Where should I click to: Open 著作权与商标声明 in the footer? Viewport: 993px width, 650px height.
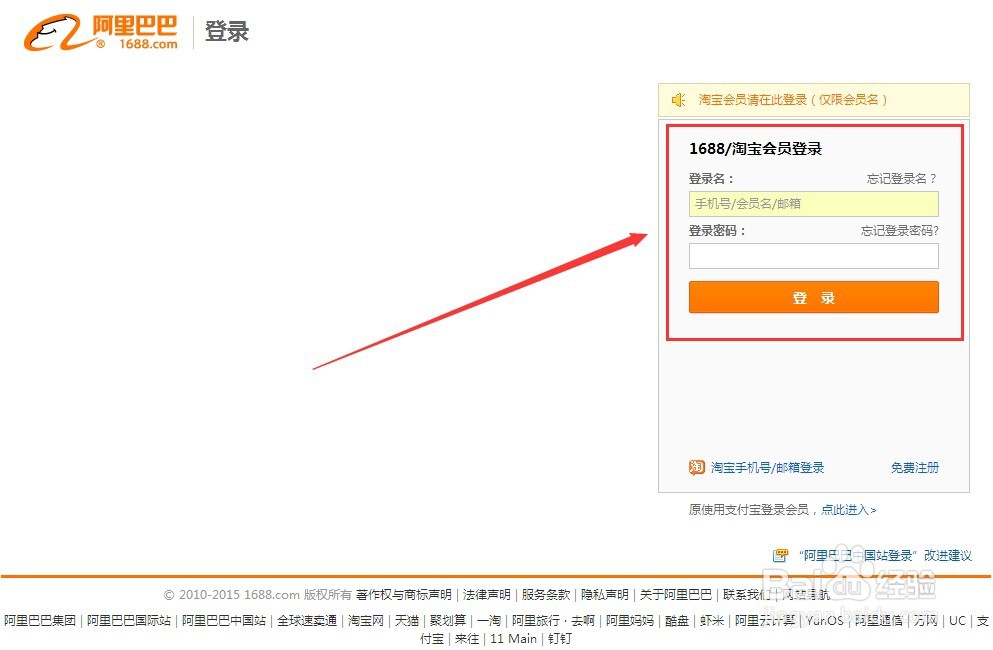pyautogui.click(x=403, y=594)
